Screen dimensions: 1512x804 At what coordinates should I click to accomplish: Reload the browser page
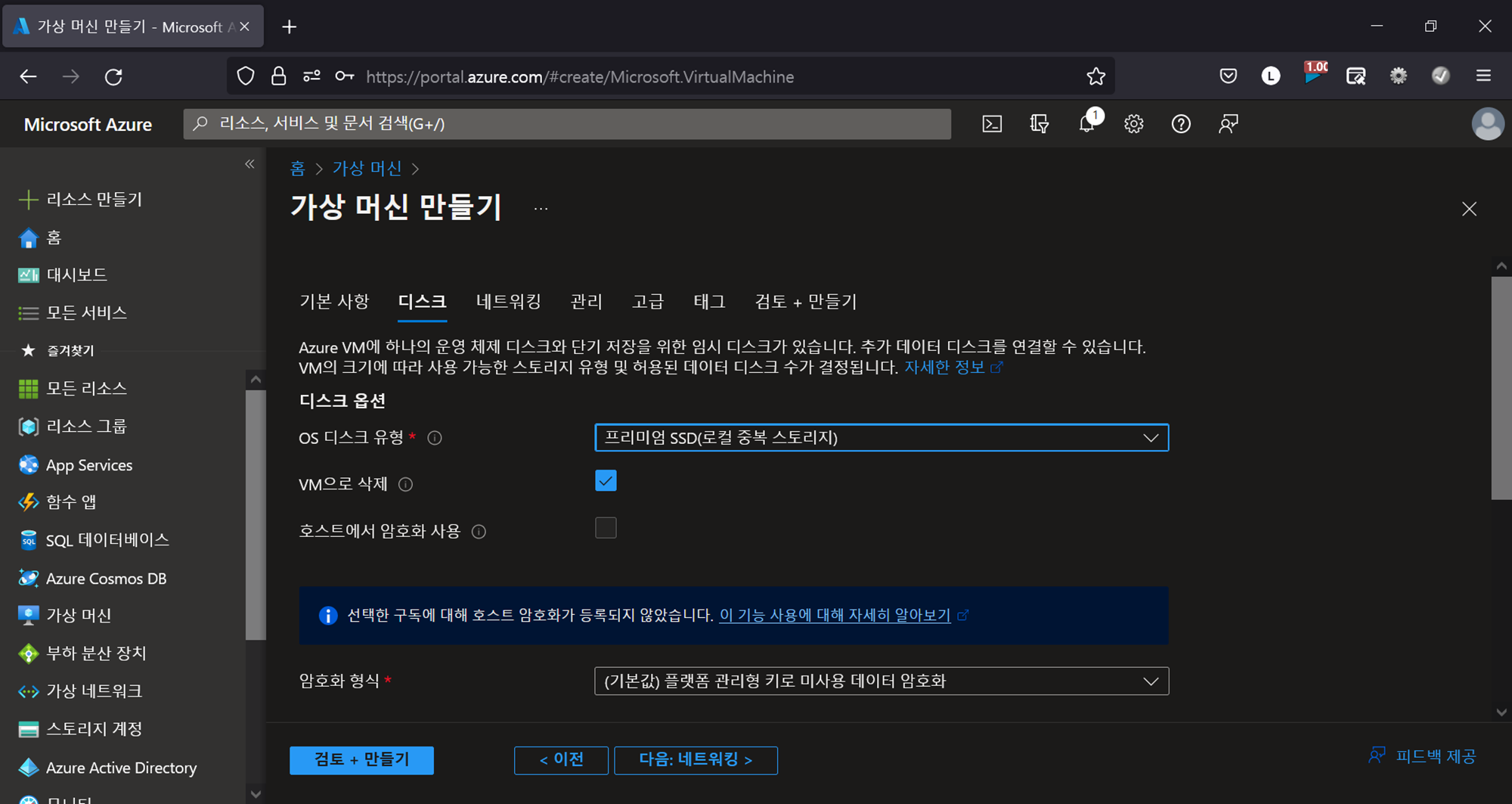[113, 76]
